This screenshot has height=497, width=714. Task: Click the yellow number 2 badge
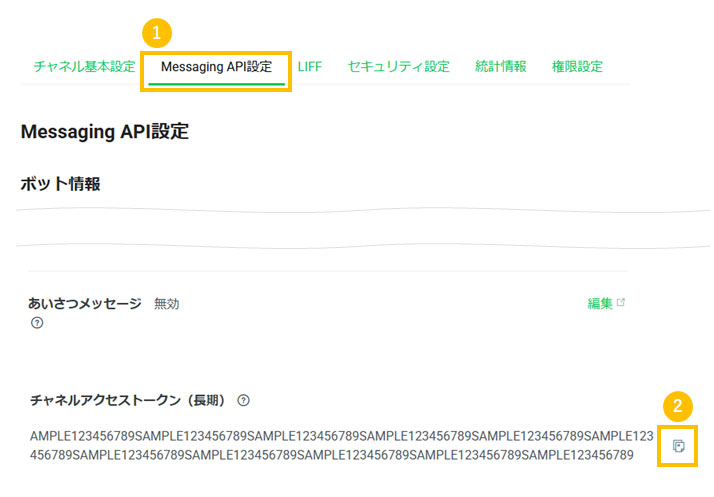pyautogui.click(x=677, y=406)
